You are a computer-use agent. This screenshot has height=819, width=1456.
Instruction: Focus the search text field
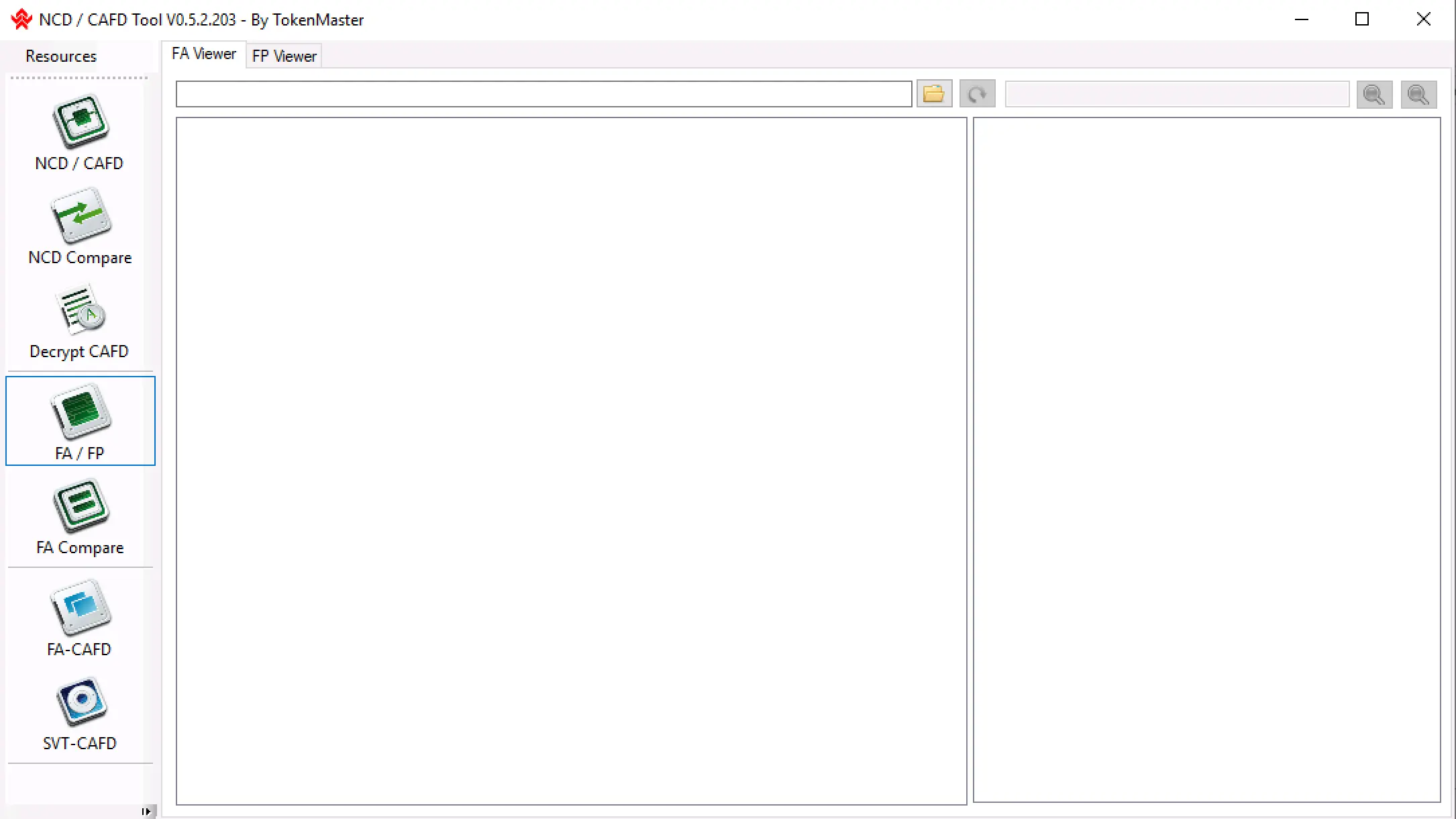click(1177, 95)
